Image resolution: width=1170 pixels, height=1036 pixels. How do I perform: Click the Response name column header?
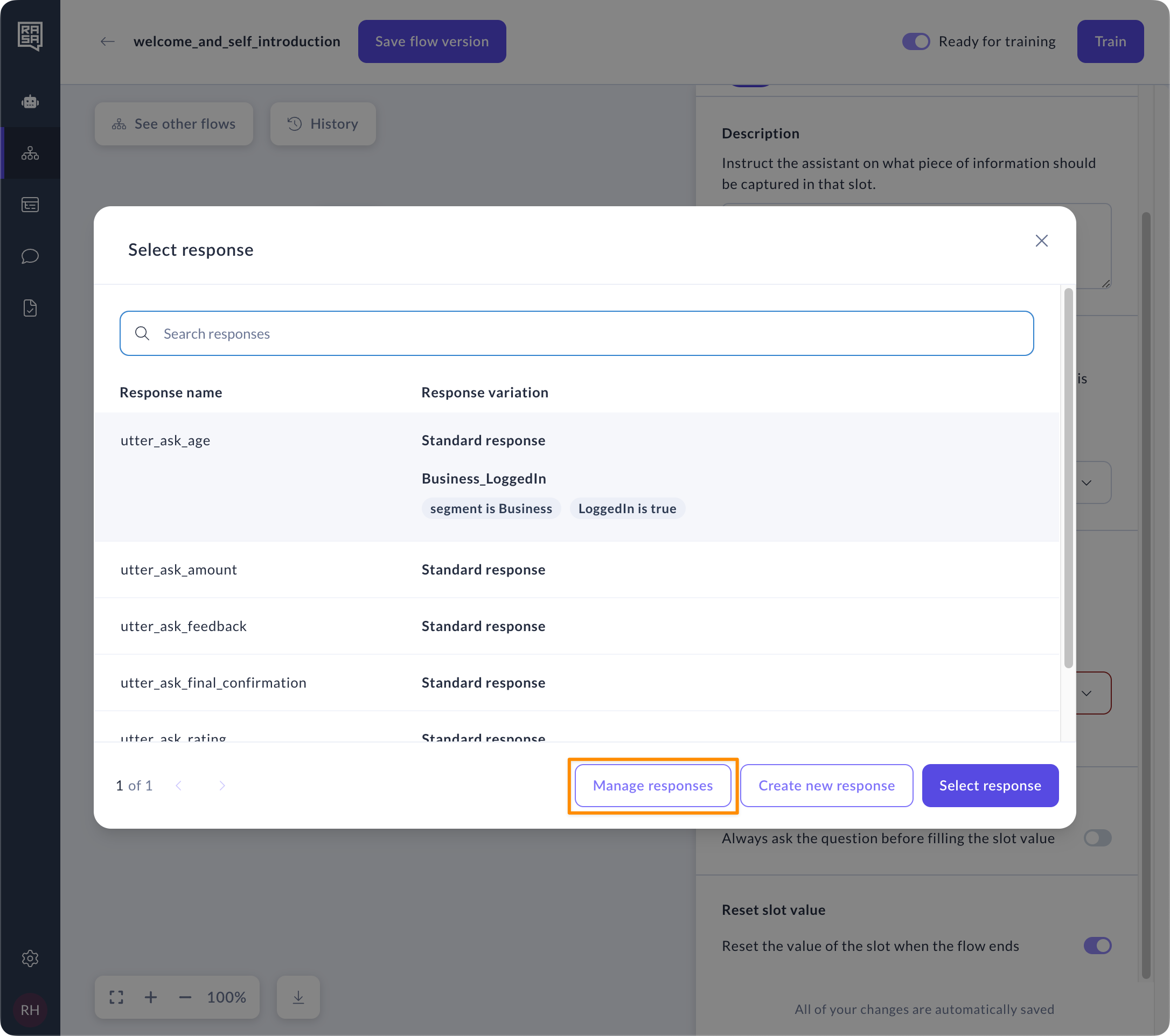click(x=171, y=393)
